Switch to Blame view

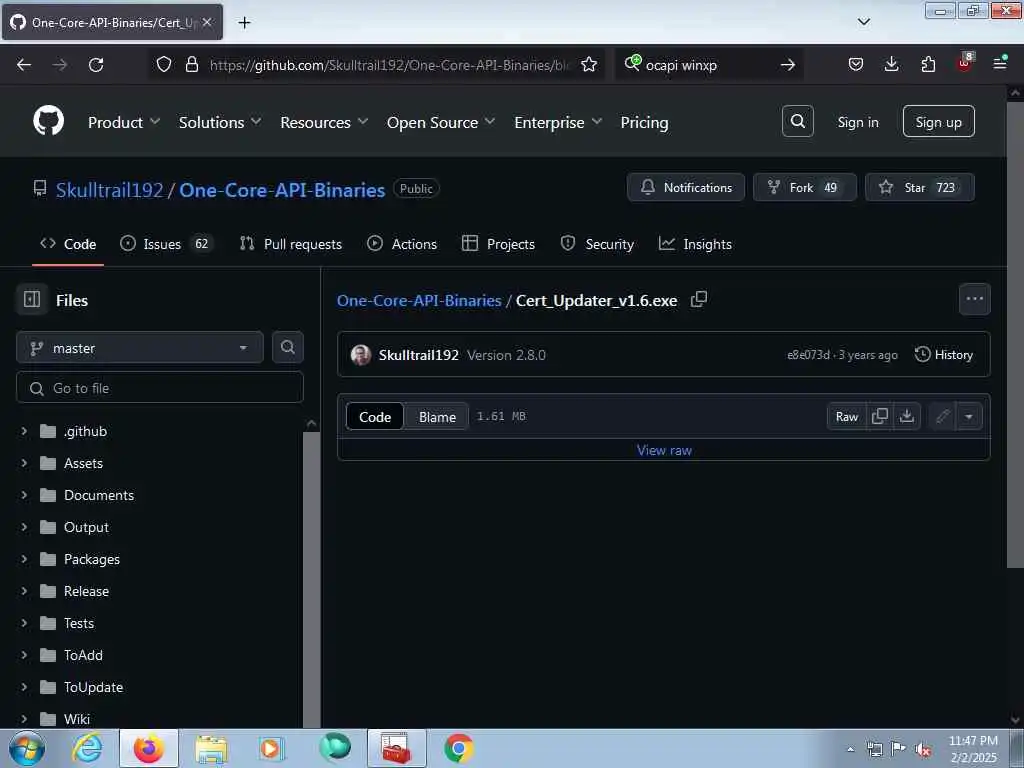coord(437,417)
